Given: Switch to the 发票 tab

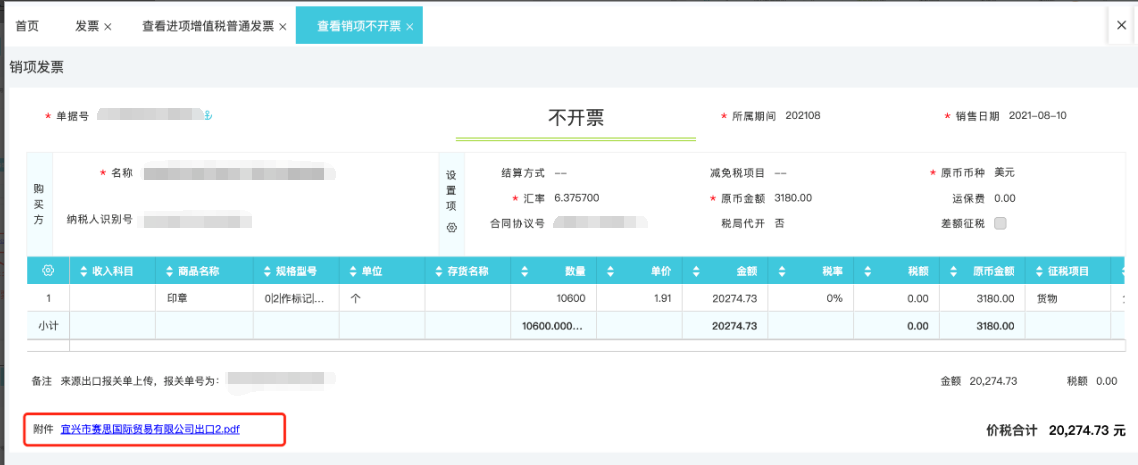Looking at the screenshot, I should (x=87, y=26).
